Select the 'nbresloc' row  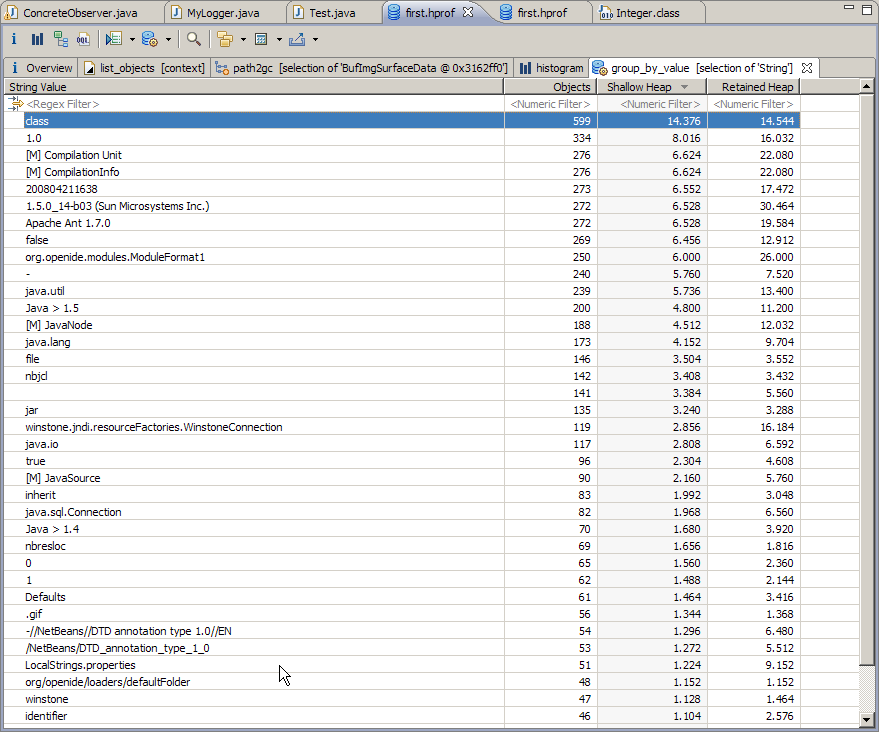pos(402,546)
